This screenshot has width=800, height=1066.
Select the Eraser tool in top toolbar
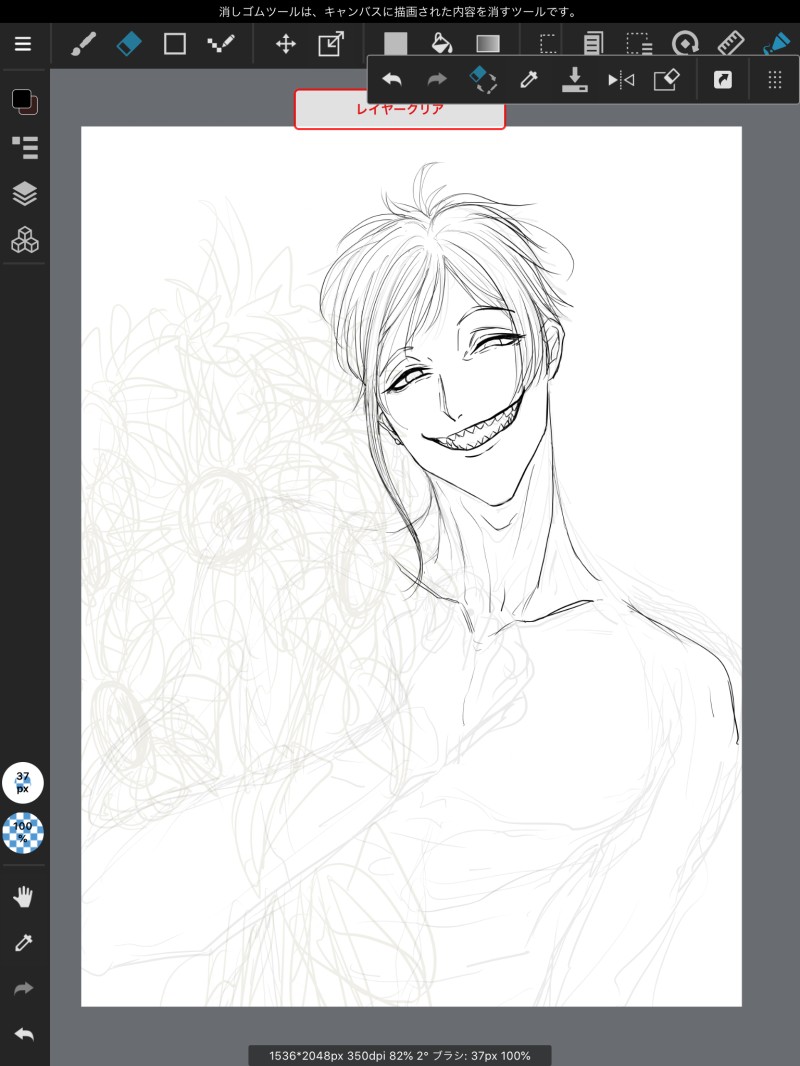[x=128, y=44]
